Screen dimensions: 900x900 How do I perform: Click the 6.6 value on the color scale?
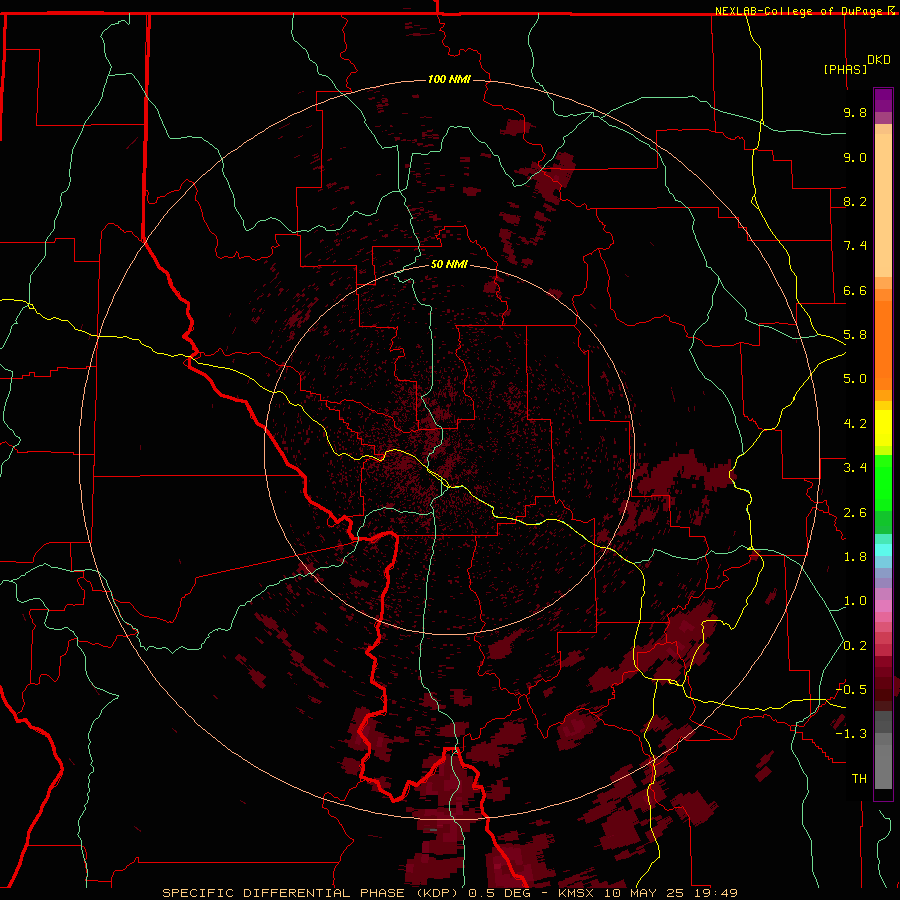(855, 290)
